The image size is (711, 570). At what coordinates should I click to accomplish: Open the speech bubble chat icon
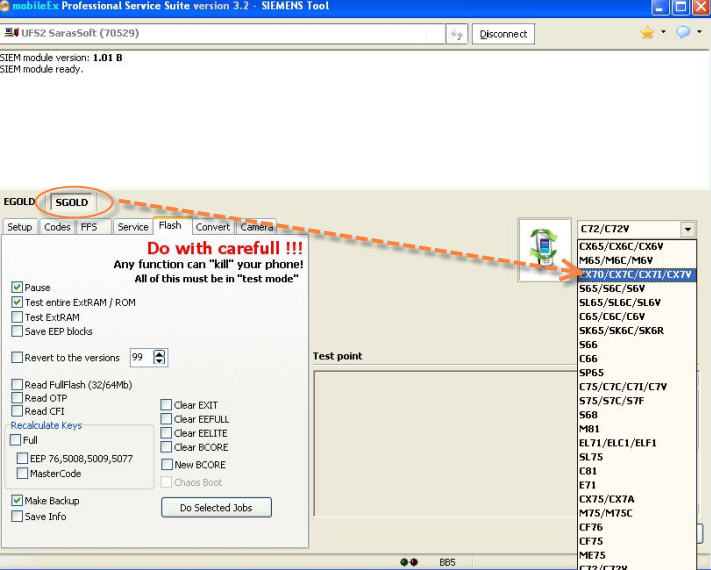click(x=682, y=32)
